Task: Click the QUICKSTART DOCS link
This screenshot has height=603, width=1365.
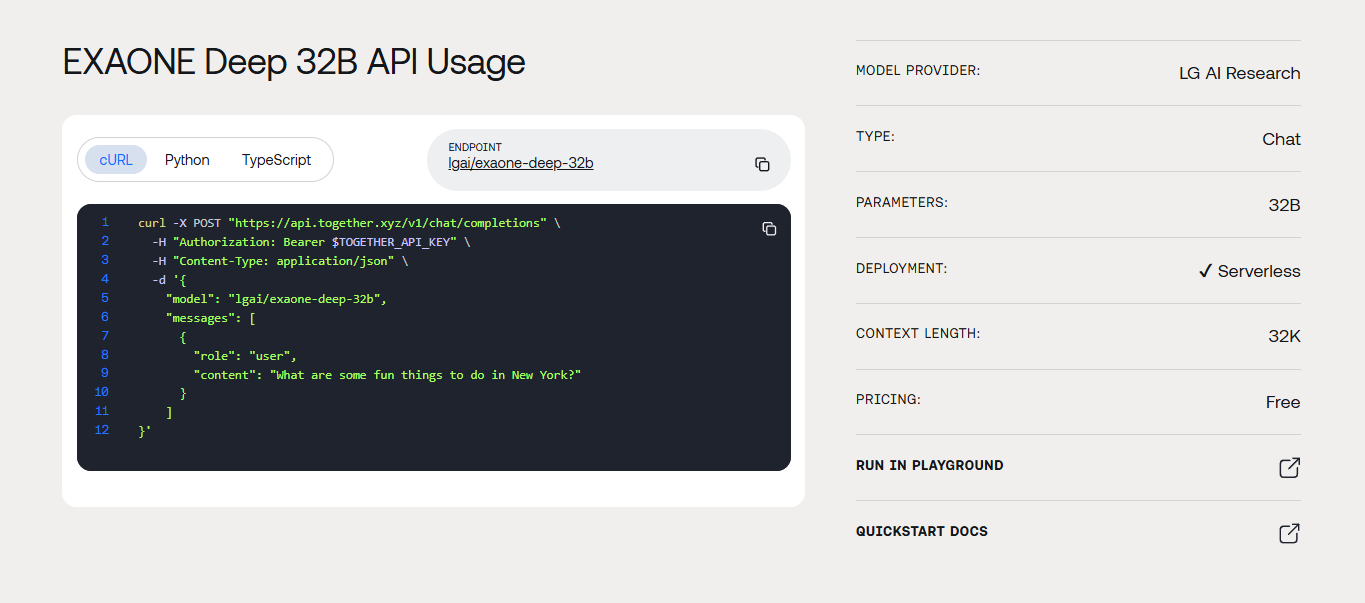Action: click(922, 531)
